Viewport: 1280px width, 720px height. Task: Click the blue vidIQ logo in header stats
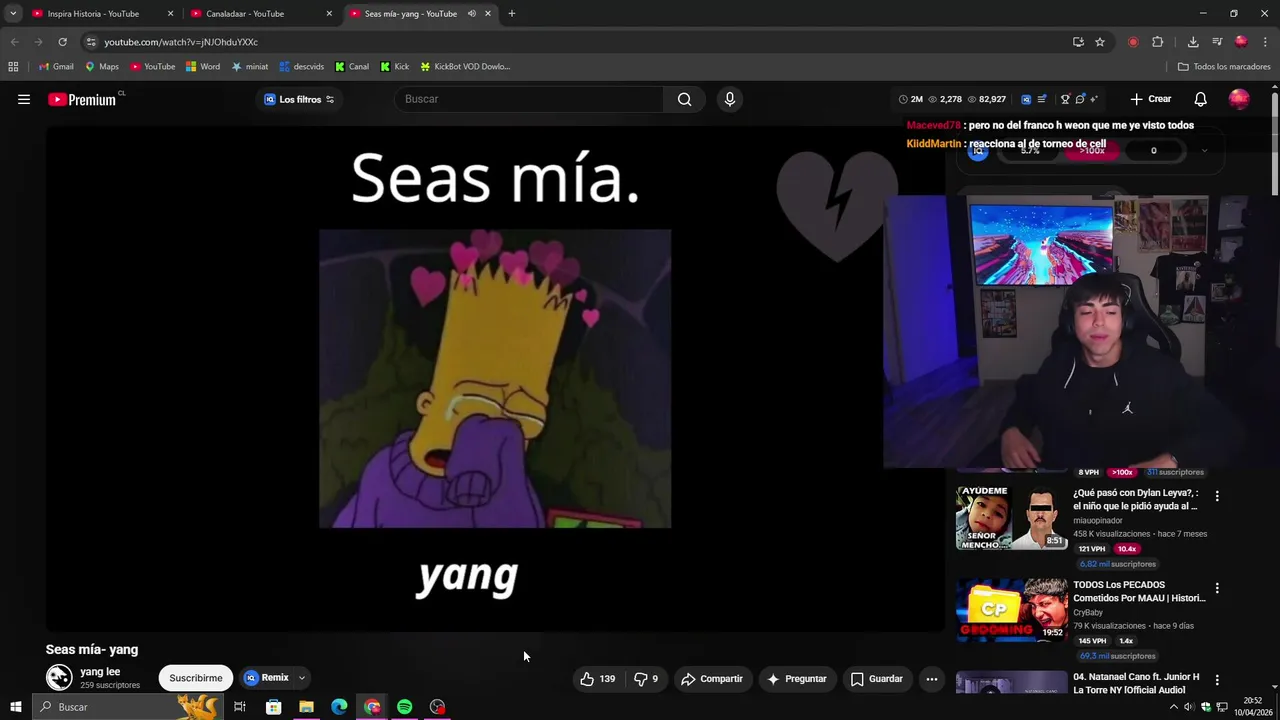tap(1026, 99)
